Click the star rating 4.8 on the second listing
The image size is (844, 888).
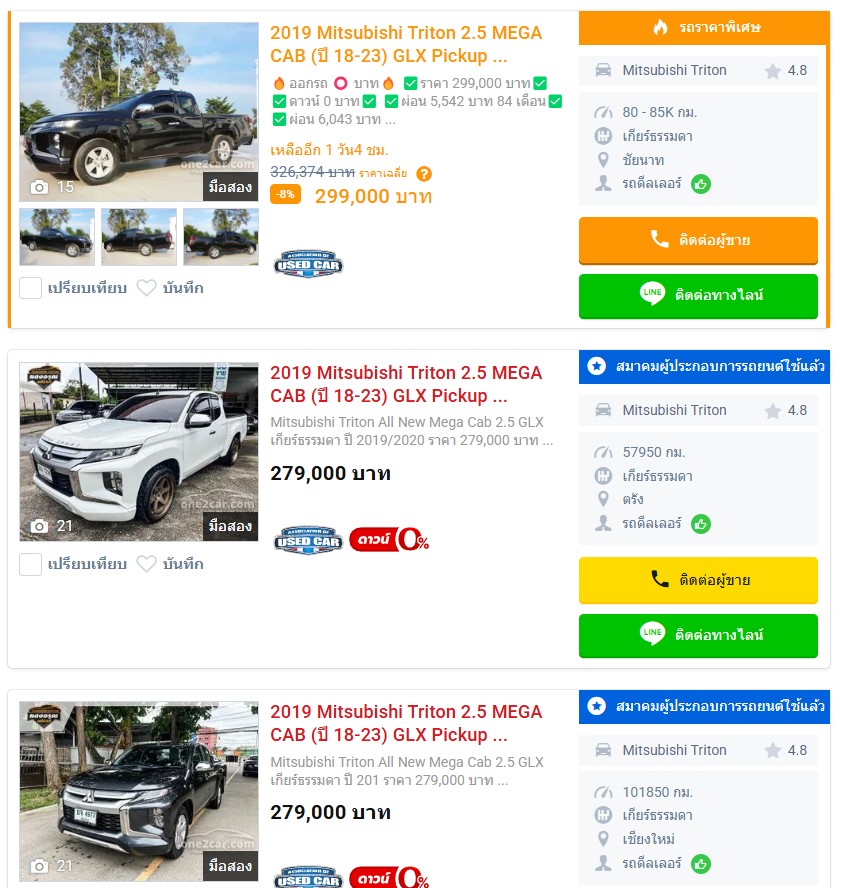click(x=786, y=410)
